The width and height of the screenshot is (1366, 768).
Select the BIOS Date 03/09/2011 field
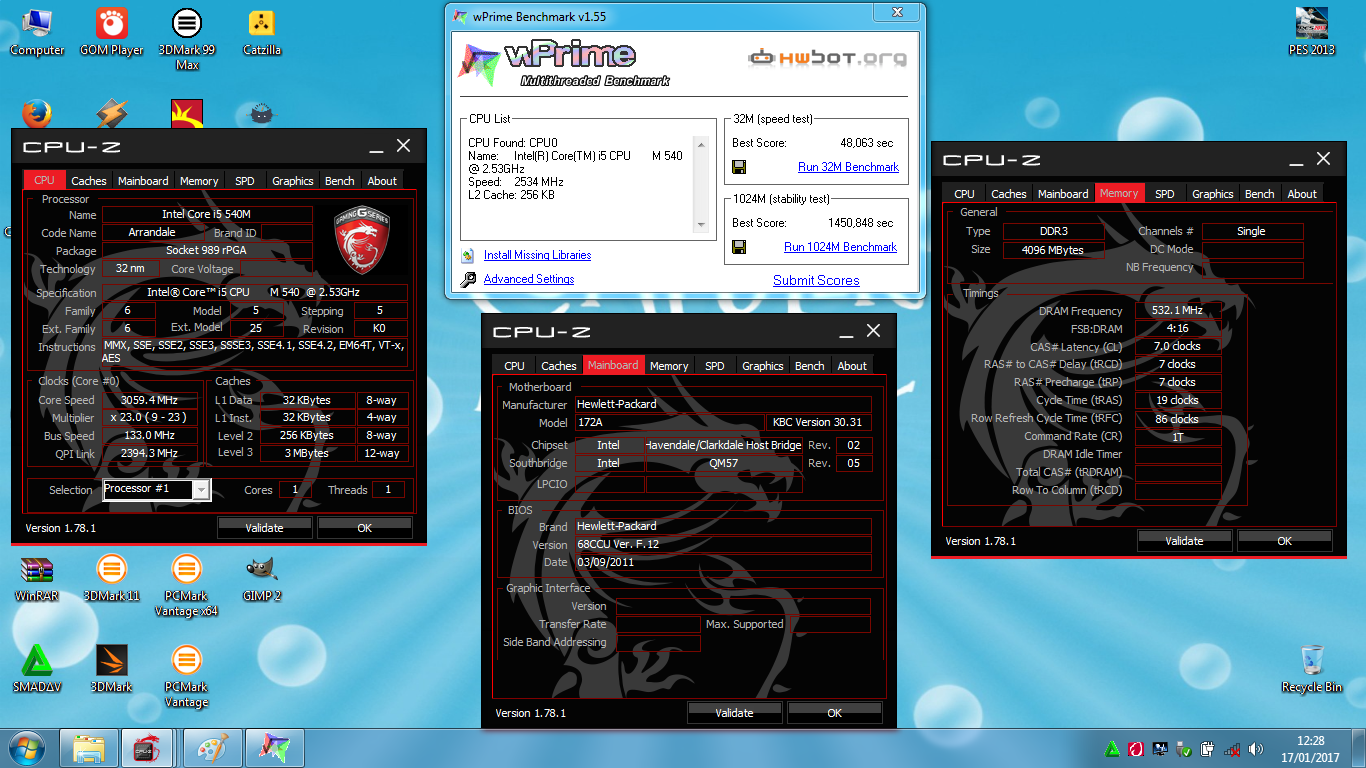coord(723,562)
